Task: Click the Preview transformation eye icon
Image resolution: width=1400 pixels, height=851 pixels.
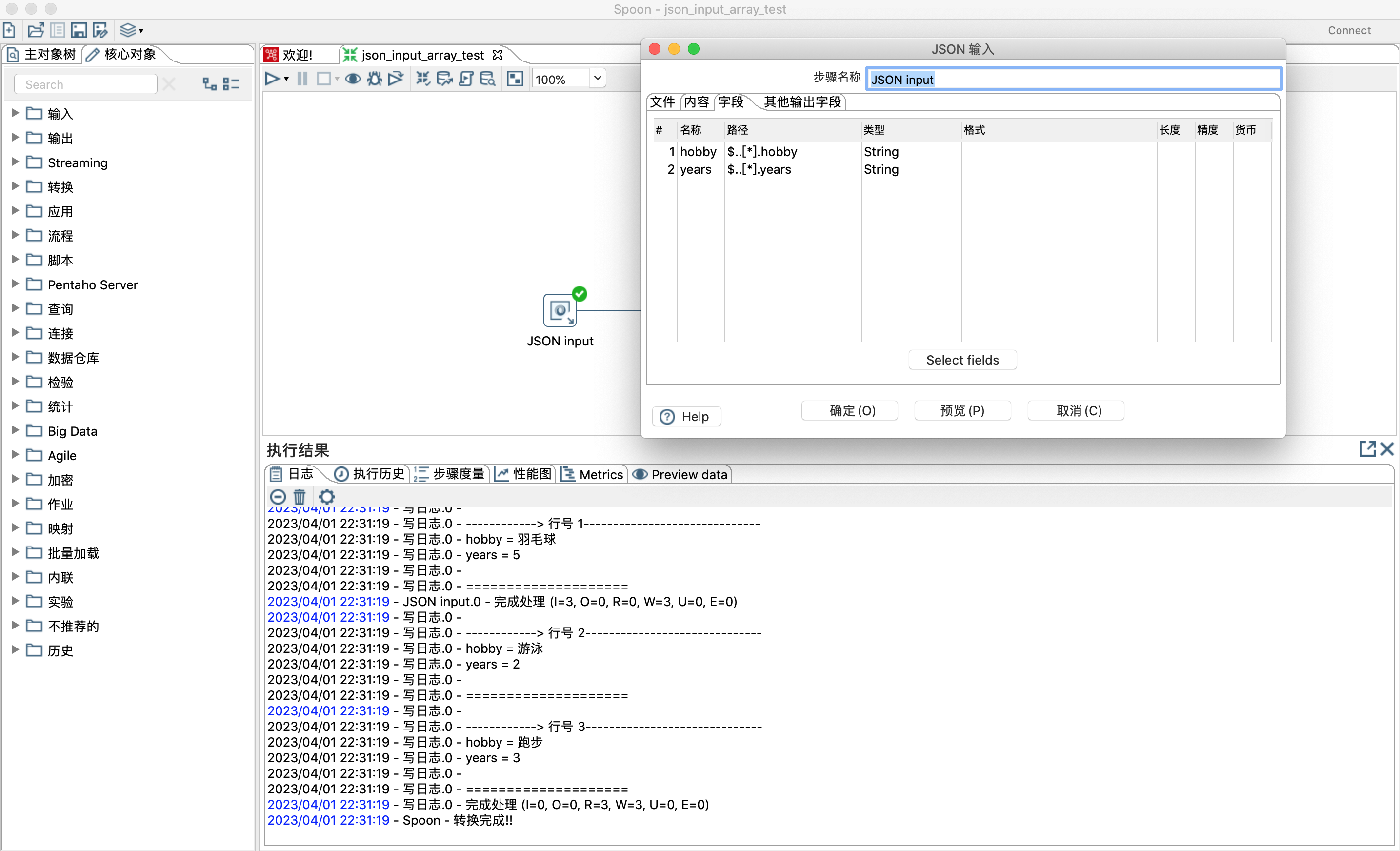Action: point(352,79)
